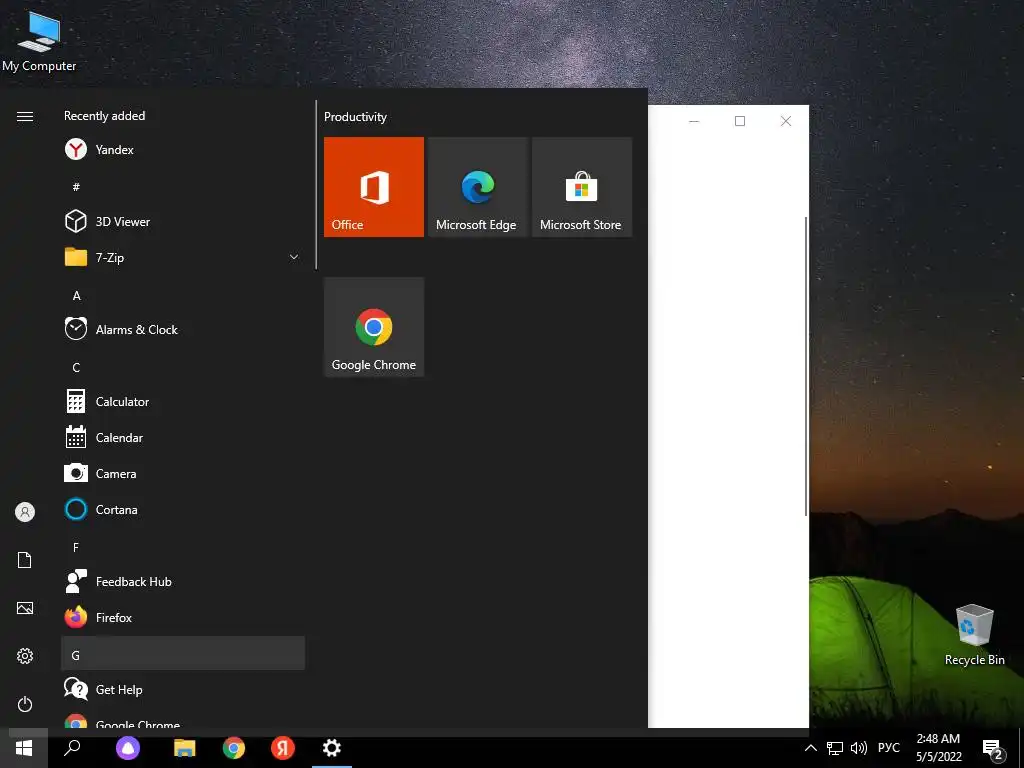Viewport: 1024px width, 768px height.
Task: Open Settings gear in Start sidebar
Action: pos(25,656)
